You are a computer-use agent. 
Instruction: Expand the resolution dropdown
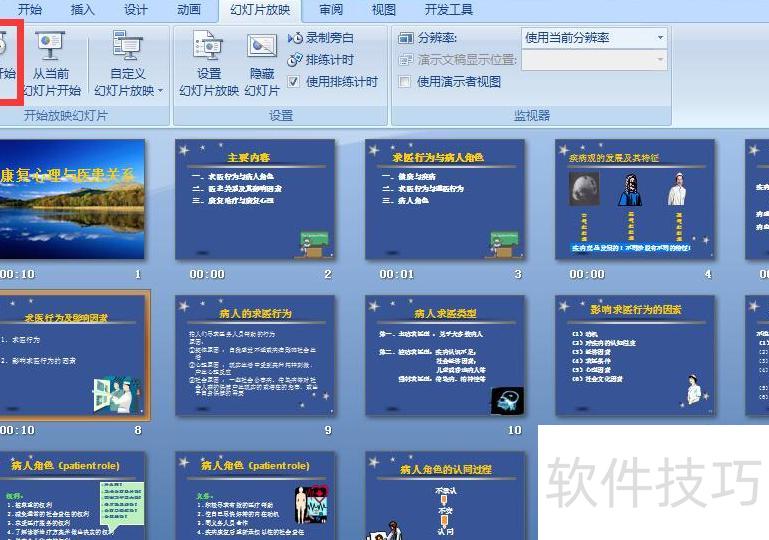click(x=660, y=38)
